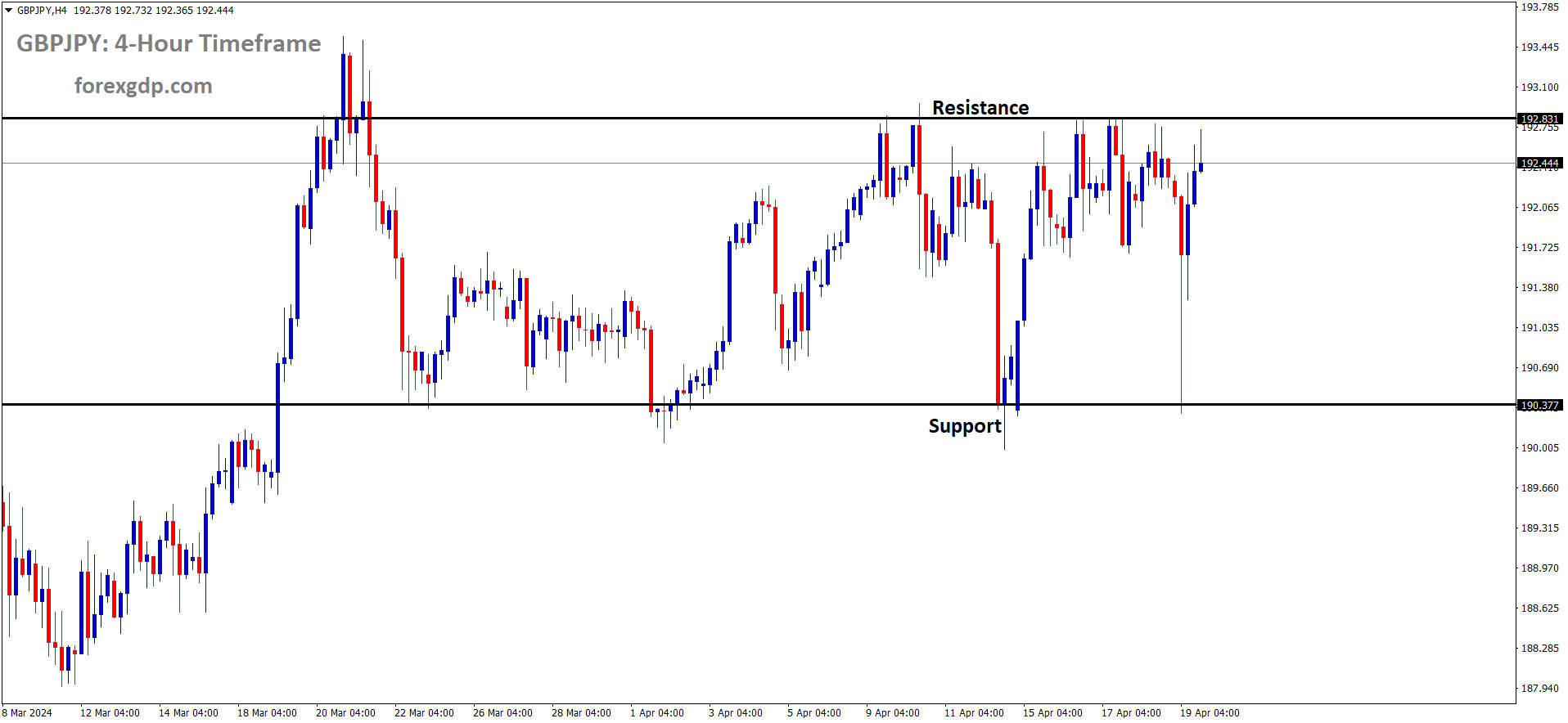Click the 191.035 price scale value
Image resolution: width=1568 pixels, height=723 pixels.
(x=1539, y=328)
